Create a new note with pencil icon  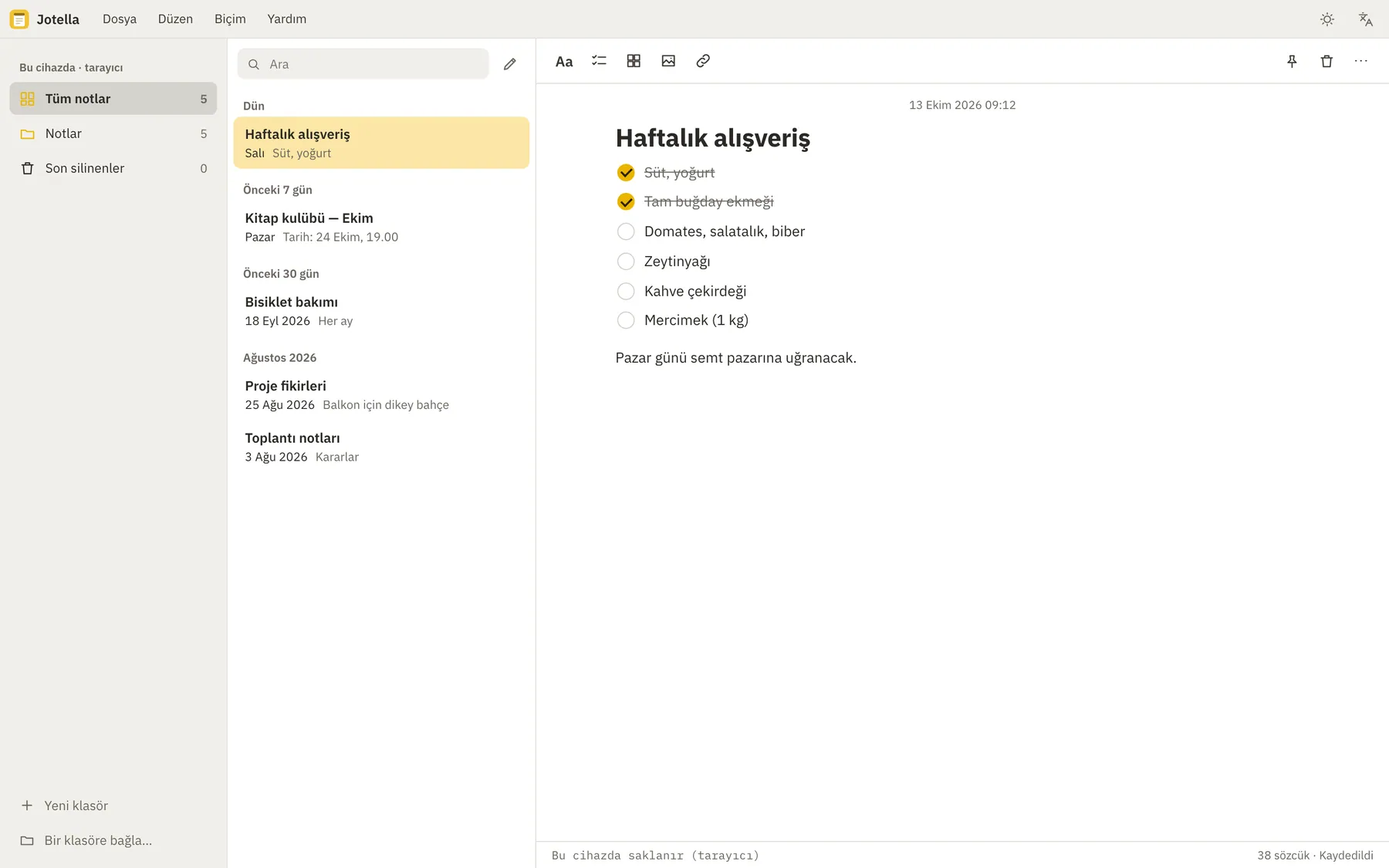(510, 64)
